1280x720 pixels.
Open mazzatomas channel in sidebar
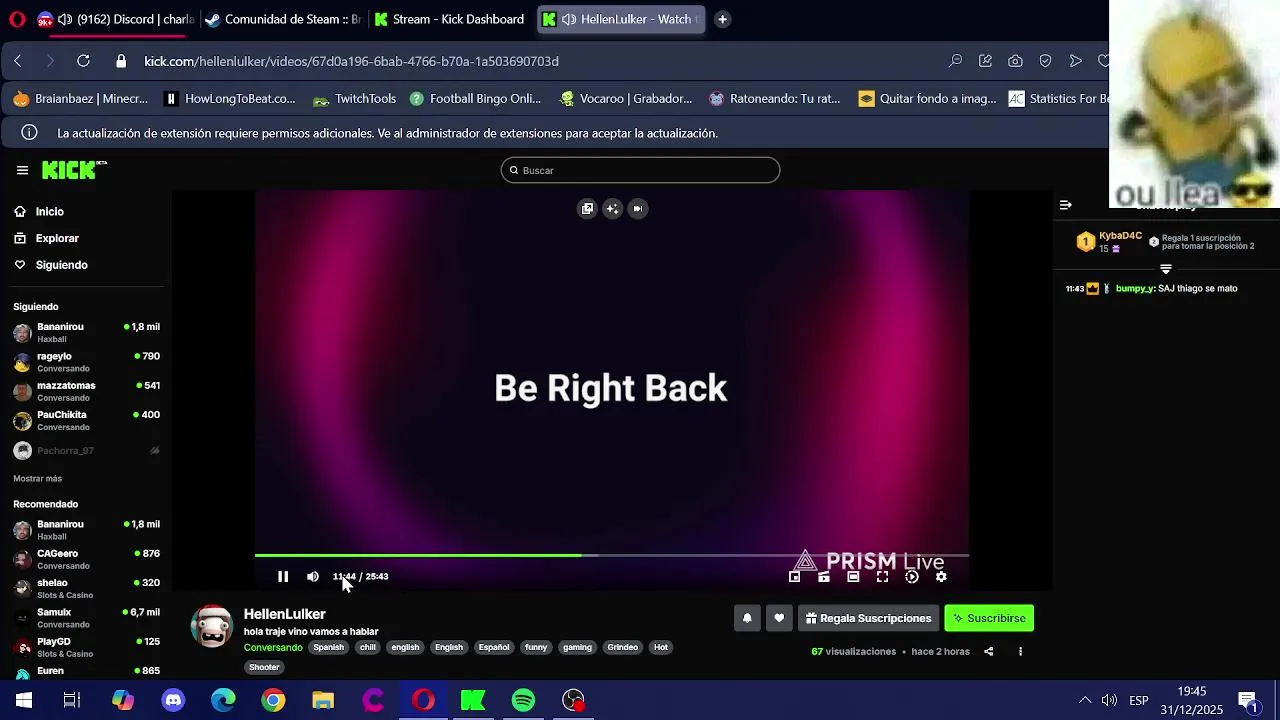[86, 391]
